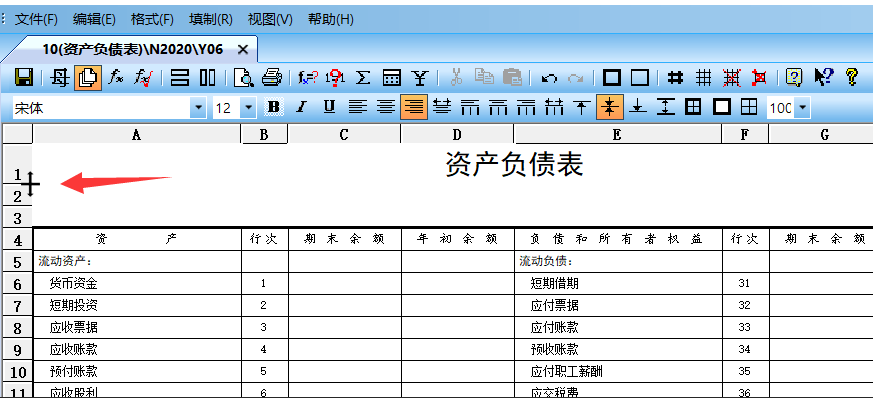Click the f=? formula query icon

coord(308,78)
